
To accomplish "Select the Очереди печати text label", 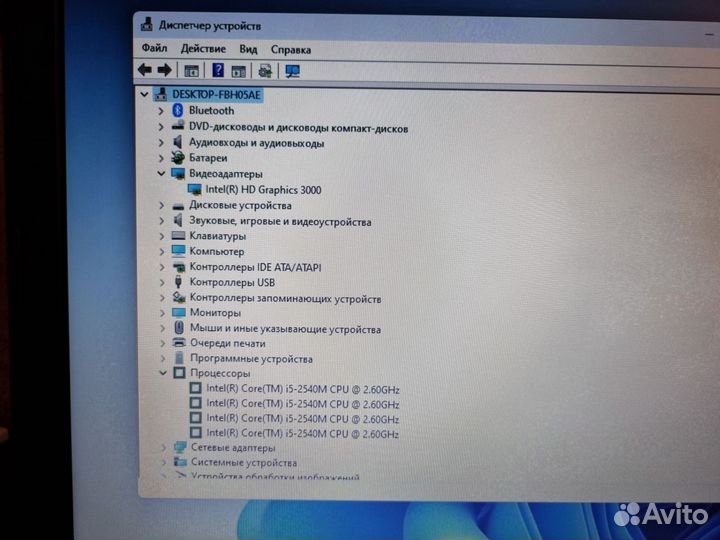I will point(228,343).
